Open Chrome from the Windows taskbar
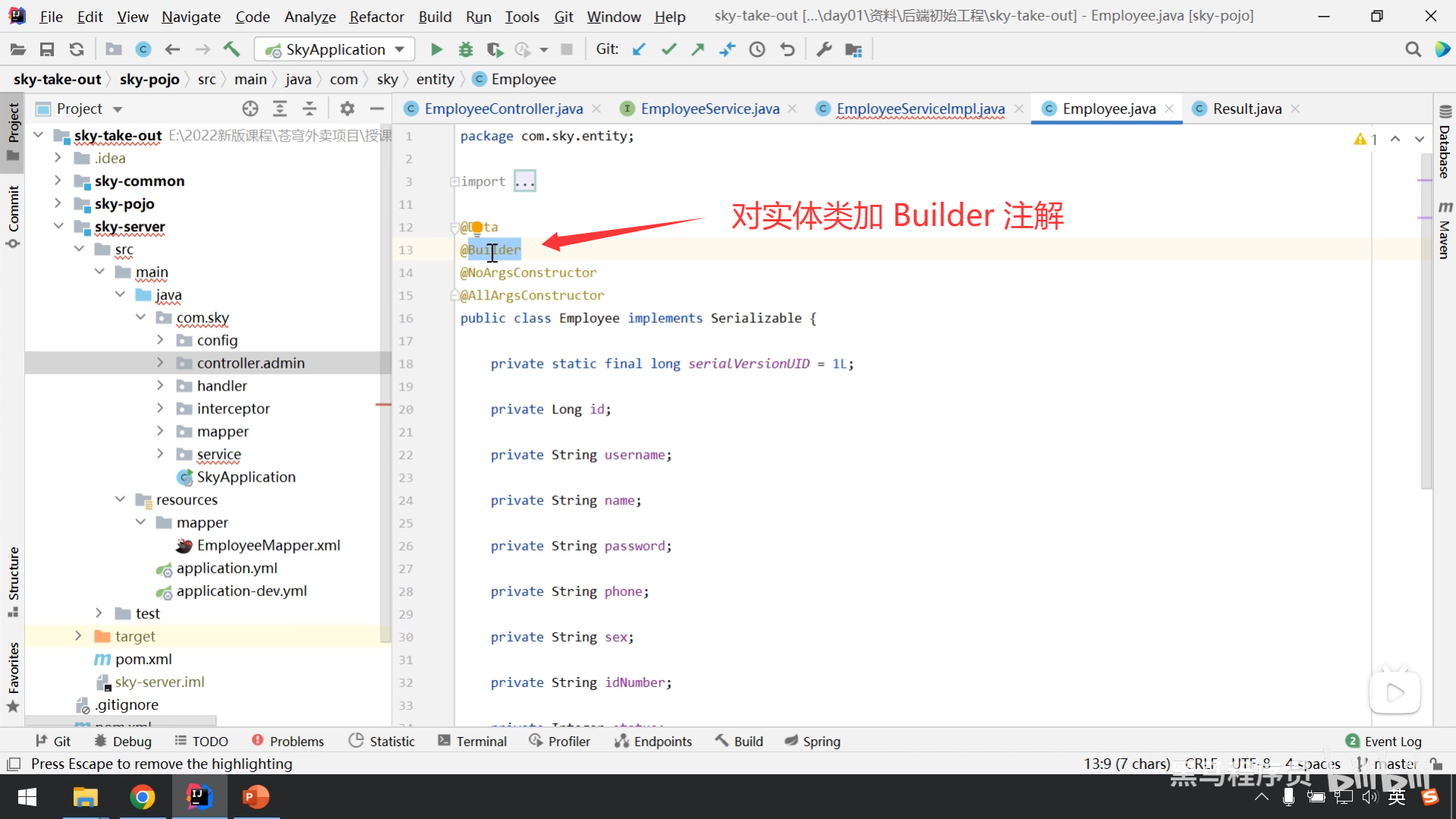 (x=143, y=797)
